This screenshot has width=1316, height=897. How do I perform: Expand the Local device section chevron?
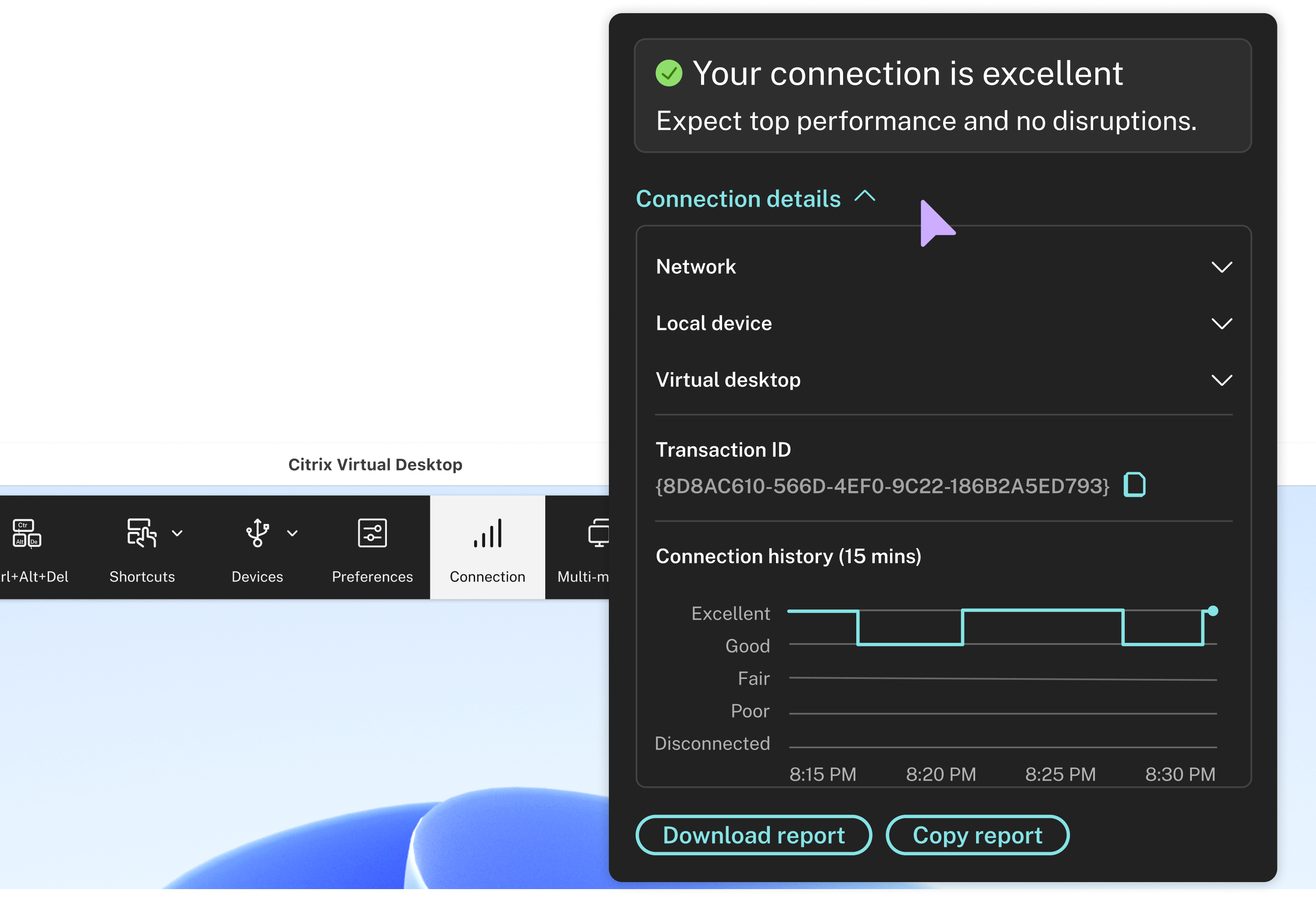click(x=1221, y=323)
